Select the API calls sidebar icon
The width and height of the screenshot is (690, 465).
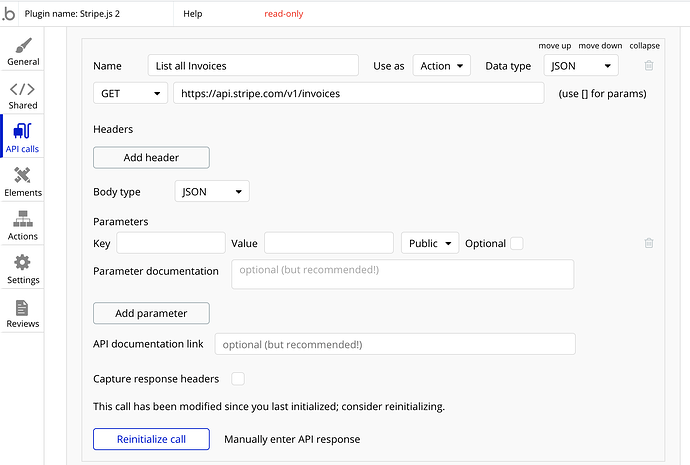click(23, 134)
